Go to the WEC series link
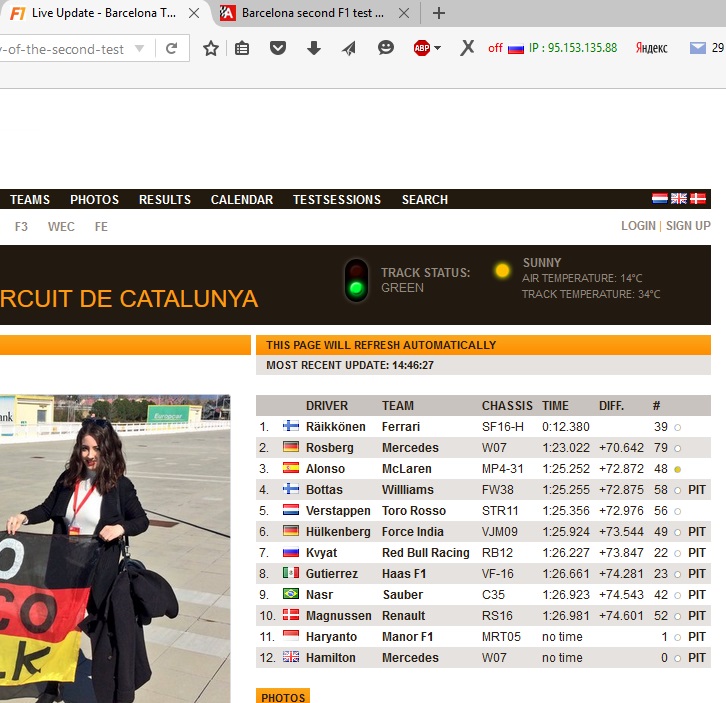Viewport: 726px width, 703px height. point(61,226)
